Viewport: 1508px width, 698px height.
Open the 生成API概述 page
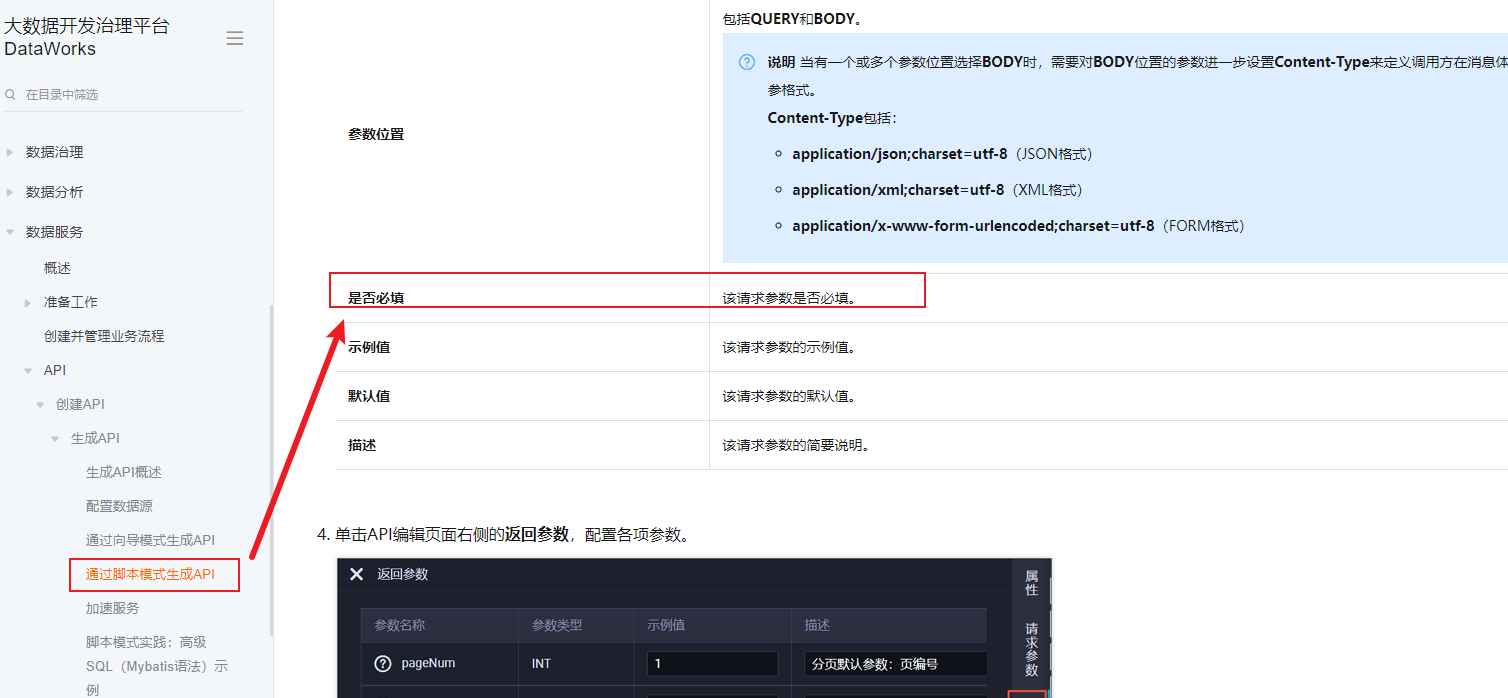[x=124, y=472]
